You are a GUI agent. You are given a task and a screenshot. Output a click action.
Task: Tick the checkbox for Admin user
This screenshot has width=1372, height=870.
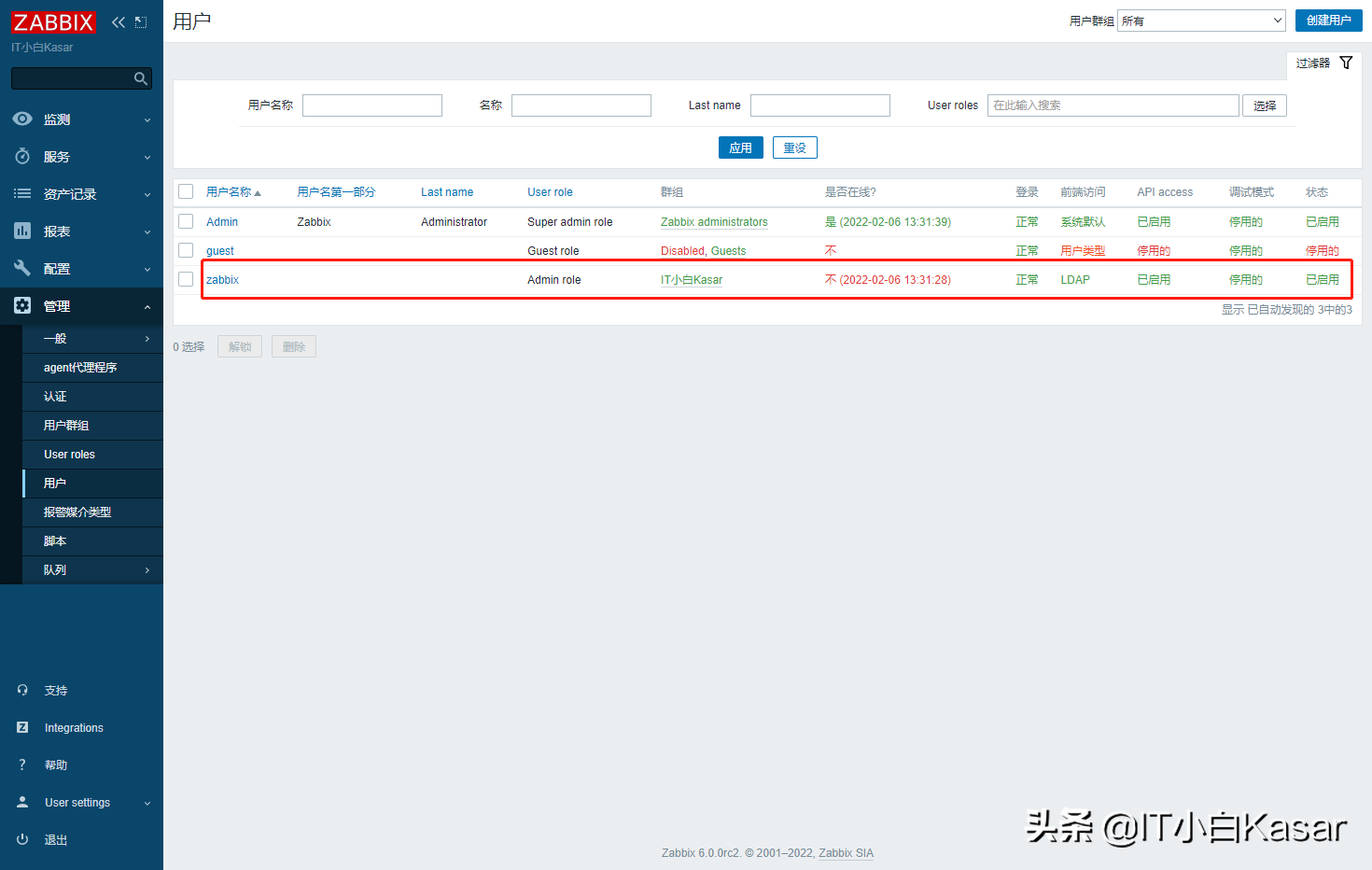pos(186,221)
